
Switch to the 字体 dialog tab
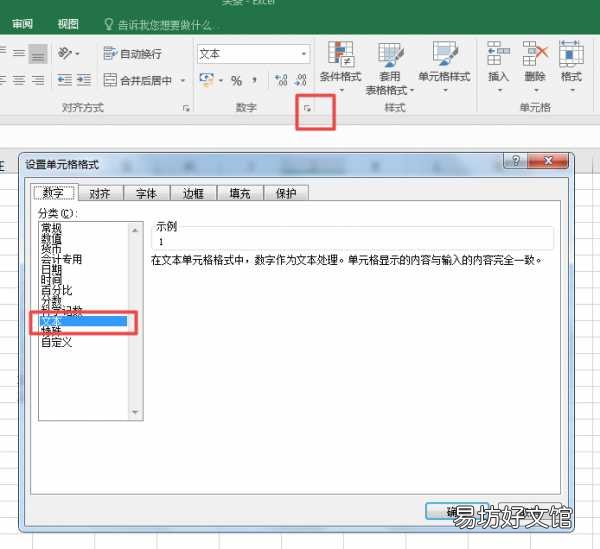(147, 193)
